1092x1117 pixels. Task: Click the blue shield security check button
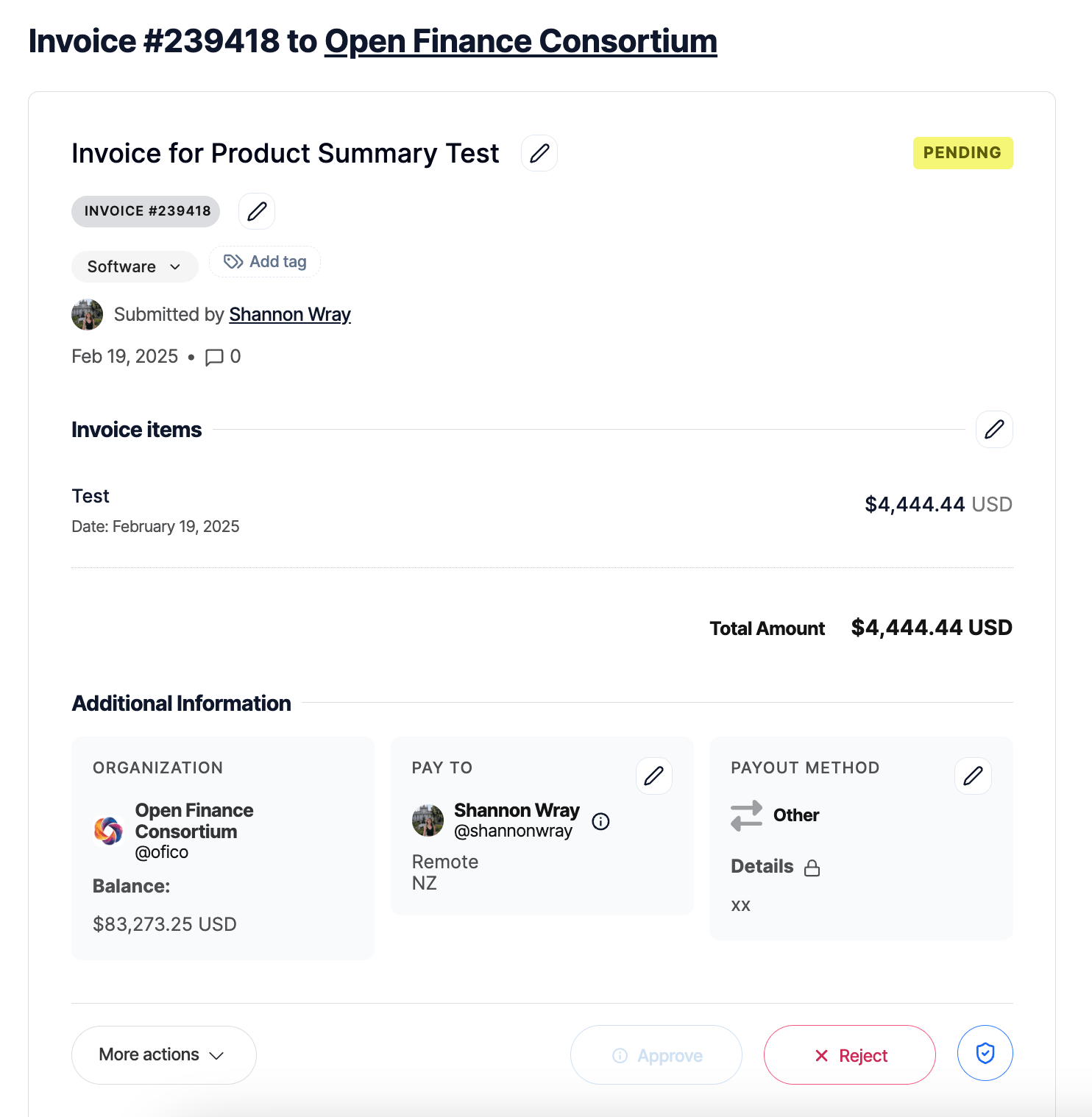click(x=985, y=1053)
